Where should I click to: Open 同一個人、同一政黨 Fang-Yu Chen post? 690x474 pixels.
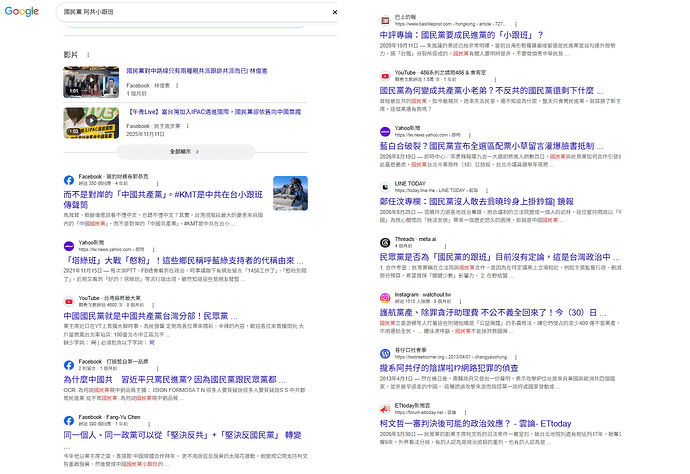(x=182, y=435)
